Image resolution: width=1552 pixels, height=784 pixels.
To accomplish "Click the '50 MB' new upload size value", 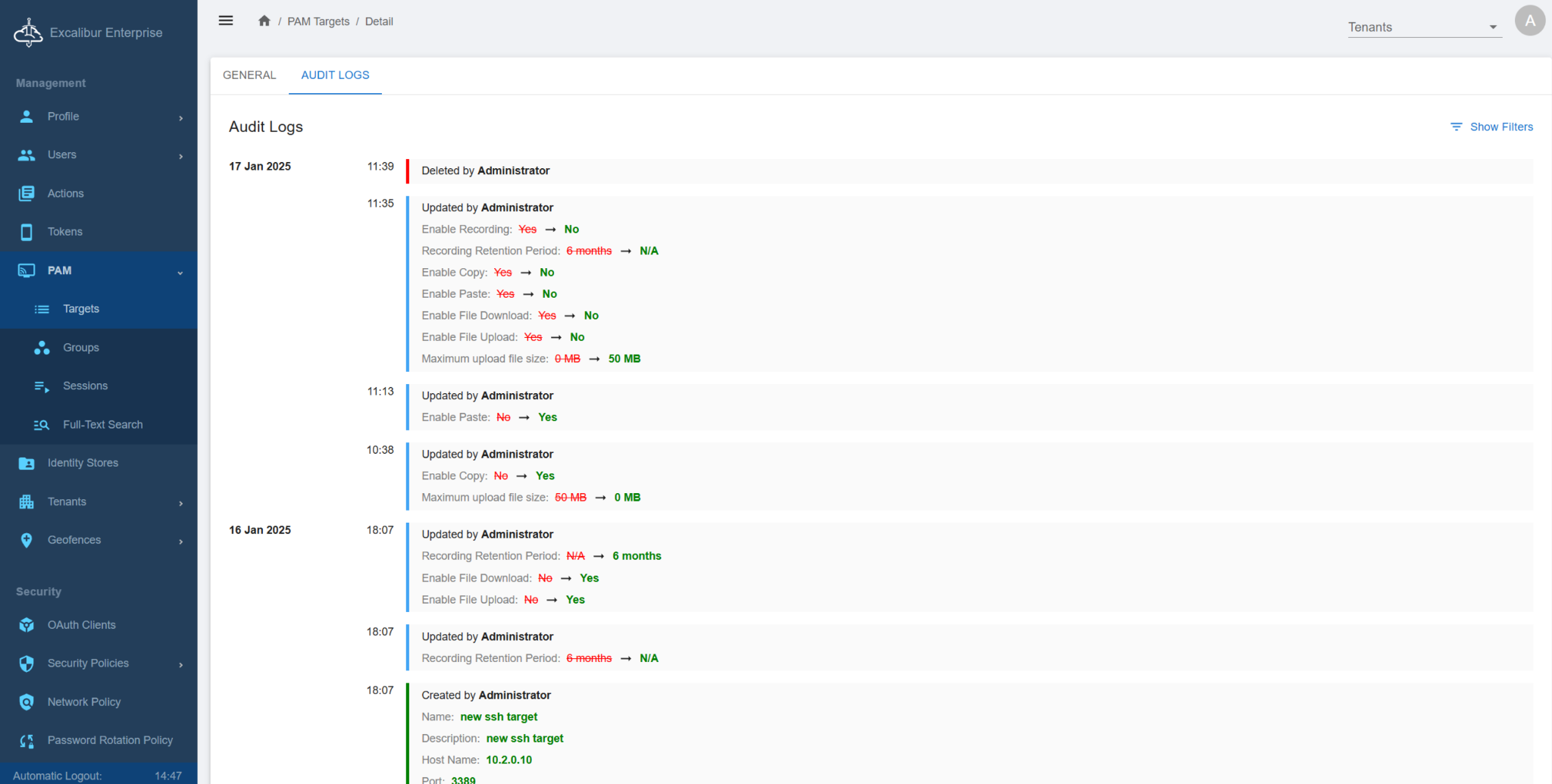I will 624,359.
